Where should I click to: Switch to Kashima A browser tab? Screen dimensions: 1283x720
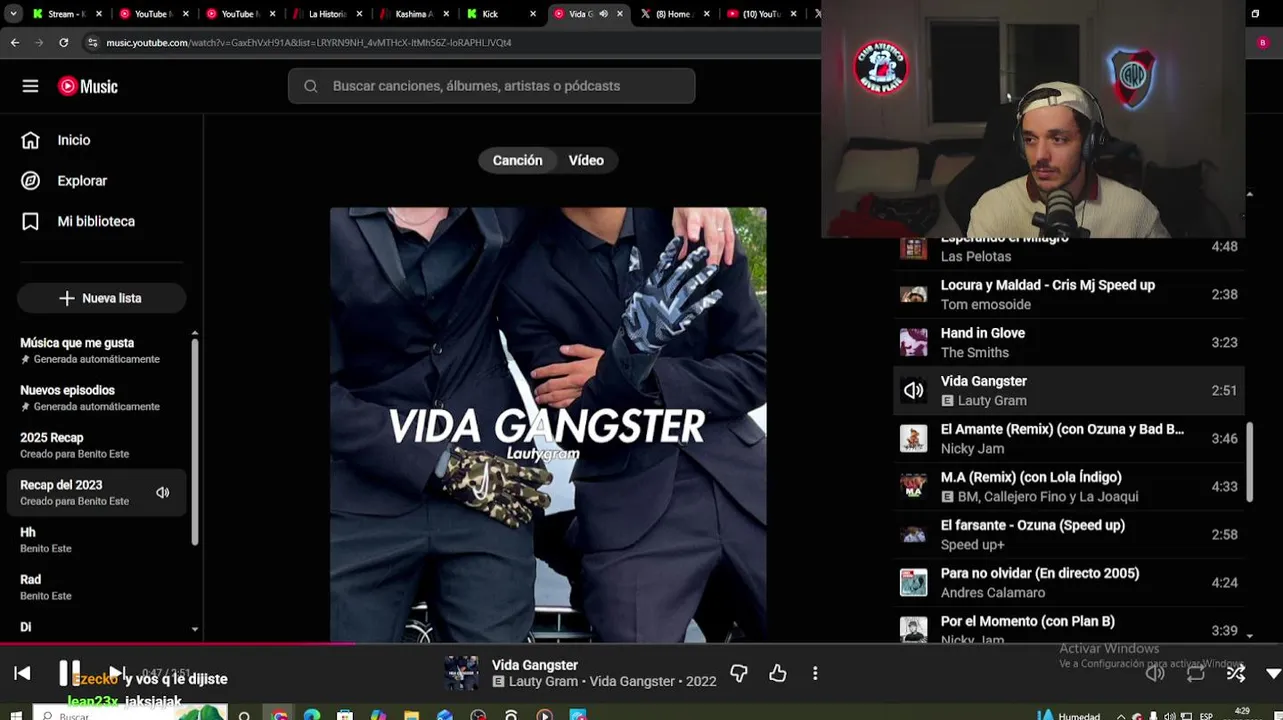(x=413, y=14)
